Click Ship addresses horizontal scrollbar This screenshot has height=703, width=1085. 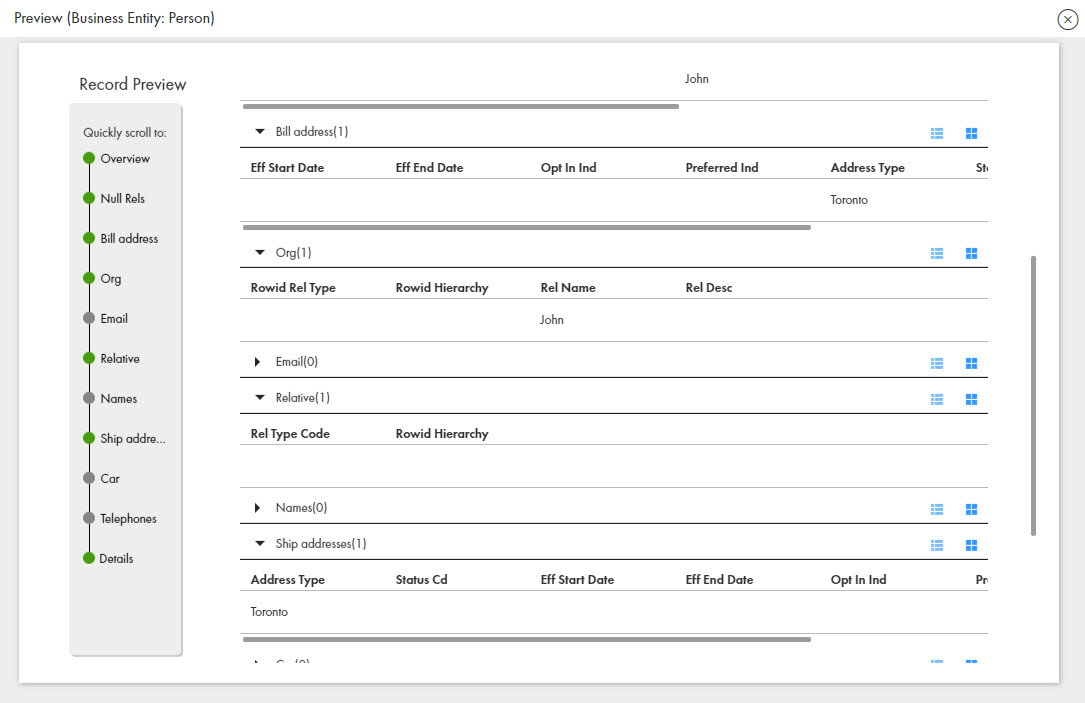coord(527,639)
